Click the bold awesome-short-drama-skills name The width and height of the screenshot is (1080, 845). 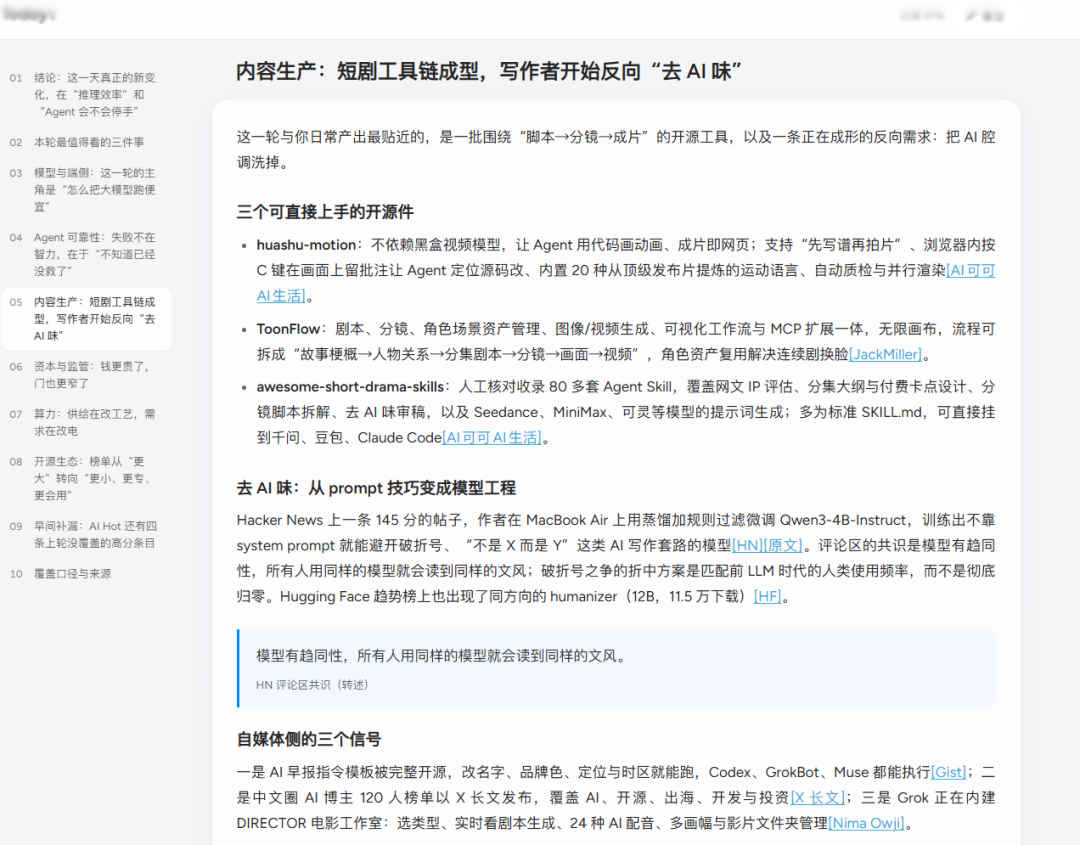point(350,387)
